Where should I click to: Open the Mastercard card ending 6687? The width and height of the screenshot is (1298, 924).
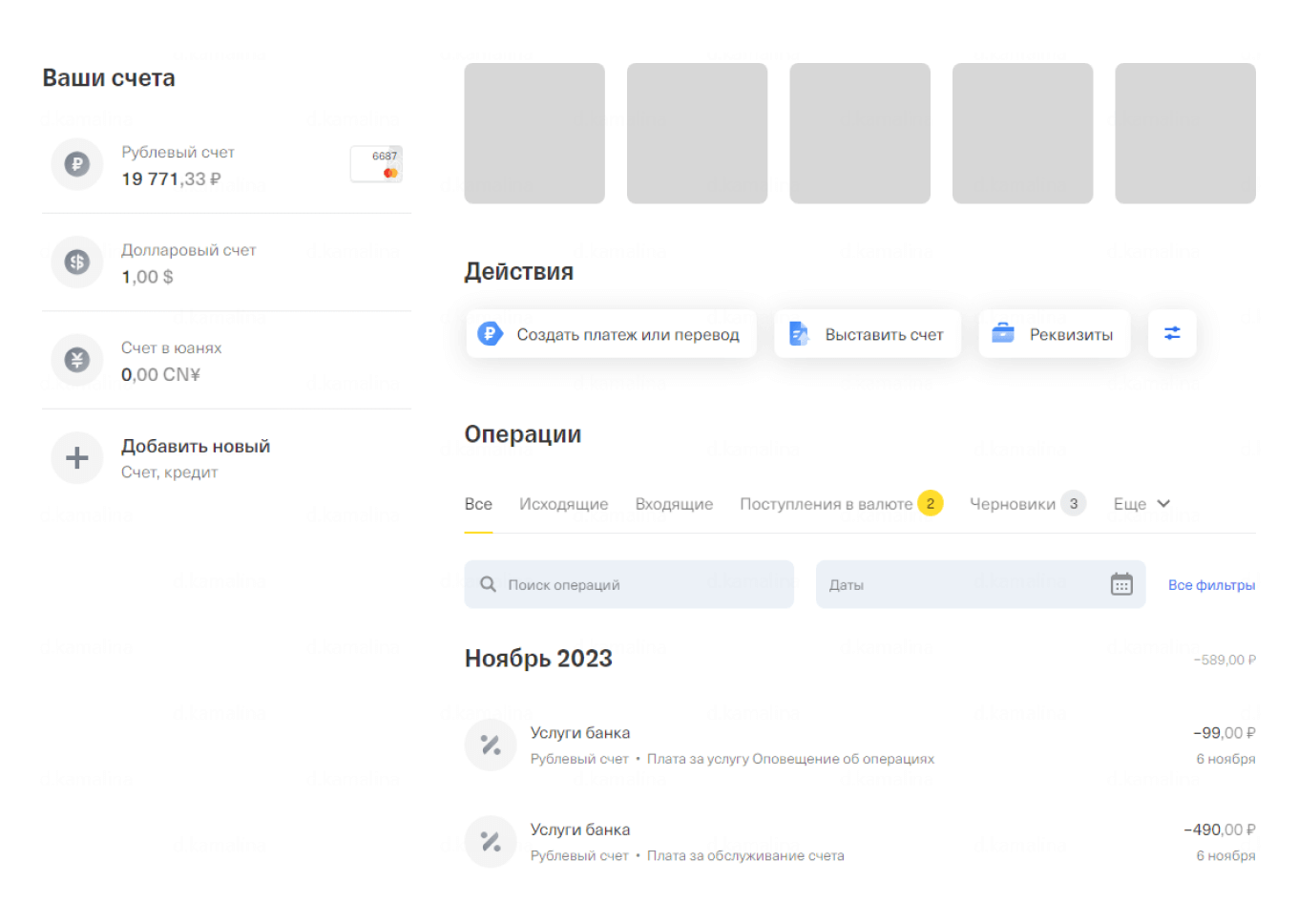coord(376,164)
